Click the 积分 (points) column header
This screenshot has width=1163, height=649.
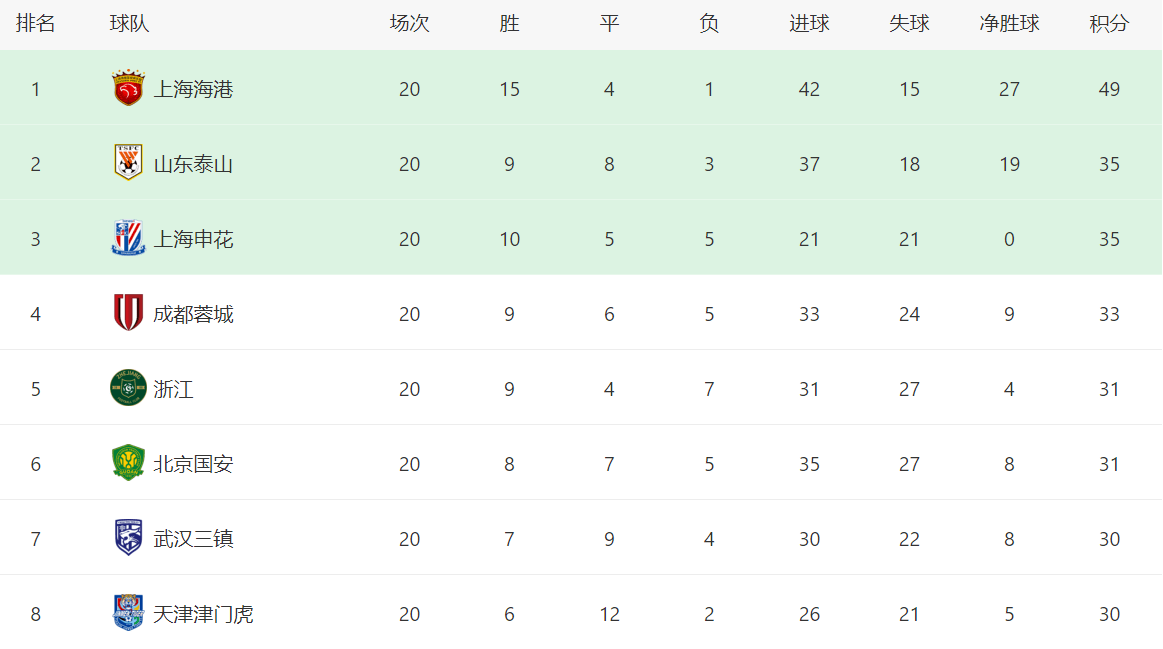[x=1109, y=24]
